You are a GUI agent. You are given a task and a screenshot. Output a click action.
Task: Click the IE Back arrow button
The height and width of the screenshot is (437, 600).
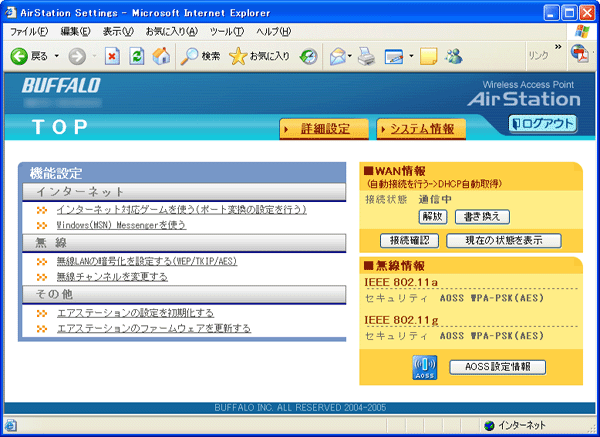[x=19, y=56]
